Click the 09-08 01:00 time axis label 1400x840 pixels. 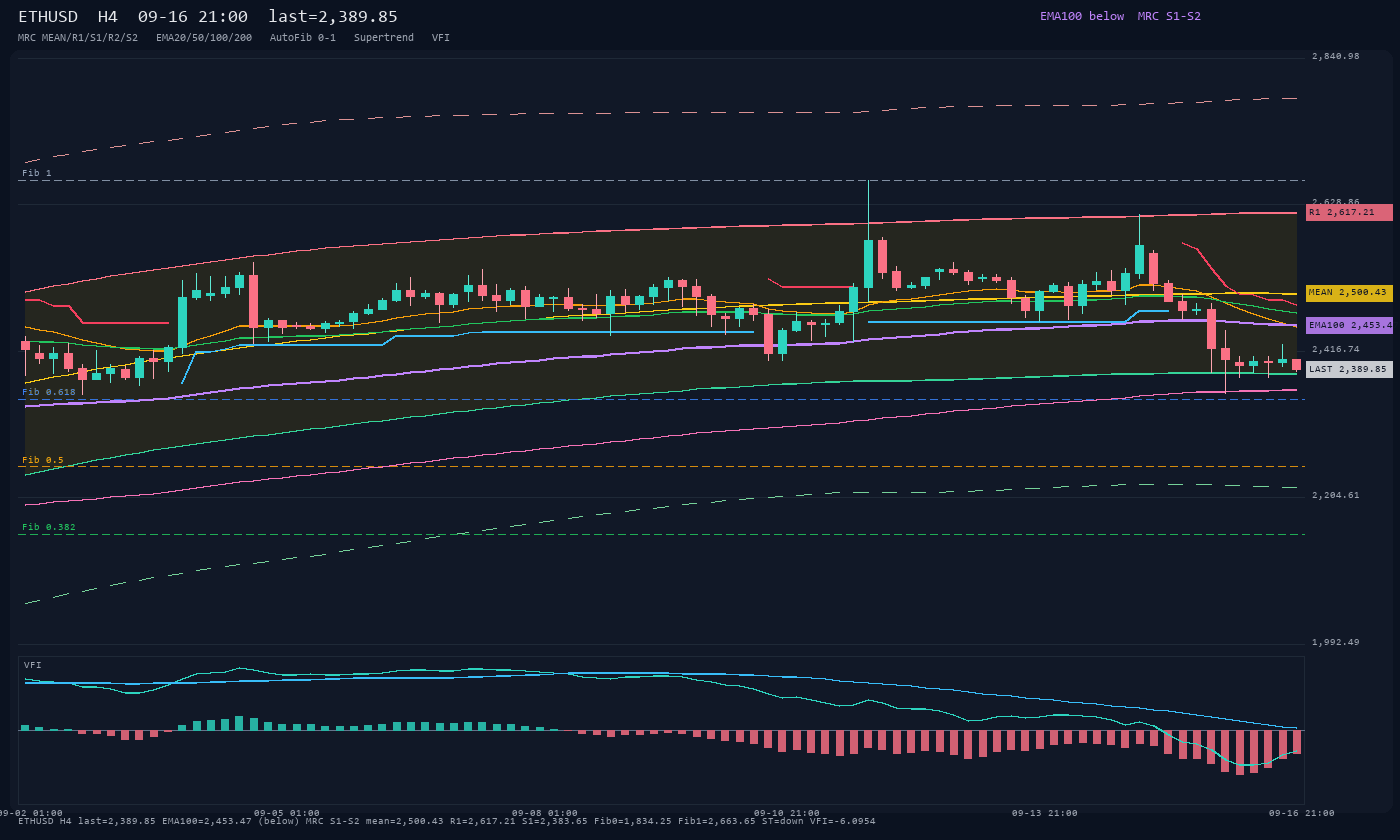click(545, 813)
